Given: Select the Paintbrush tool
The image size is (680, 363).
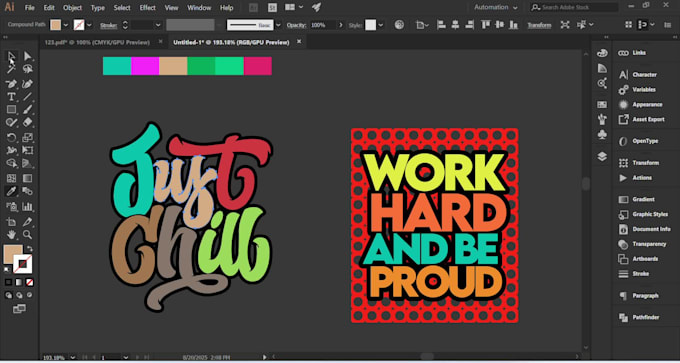Looking at the screenshot, I should (x=27, y=110).
